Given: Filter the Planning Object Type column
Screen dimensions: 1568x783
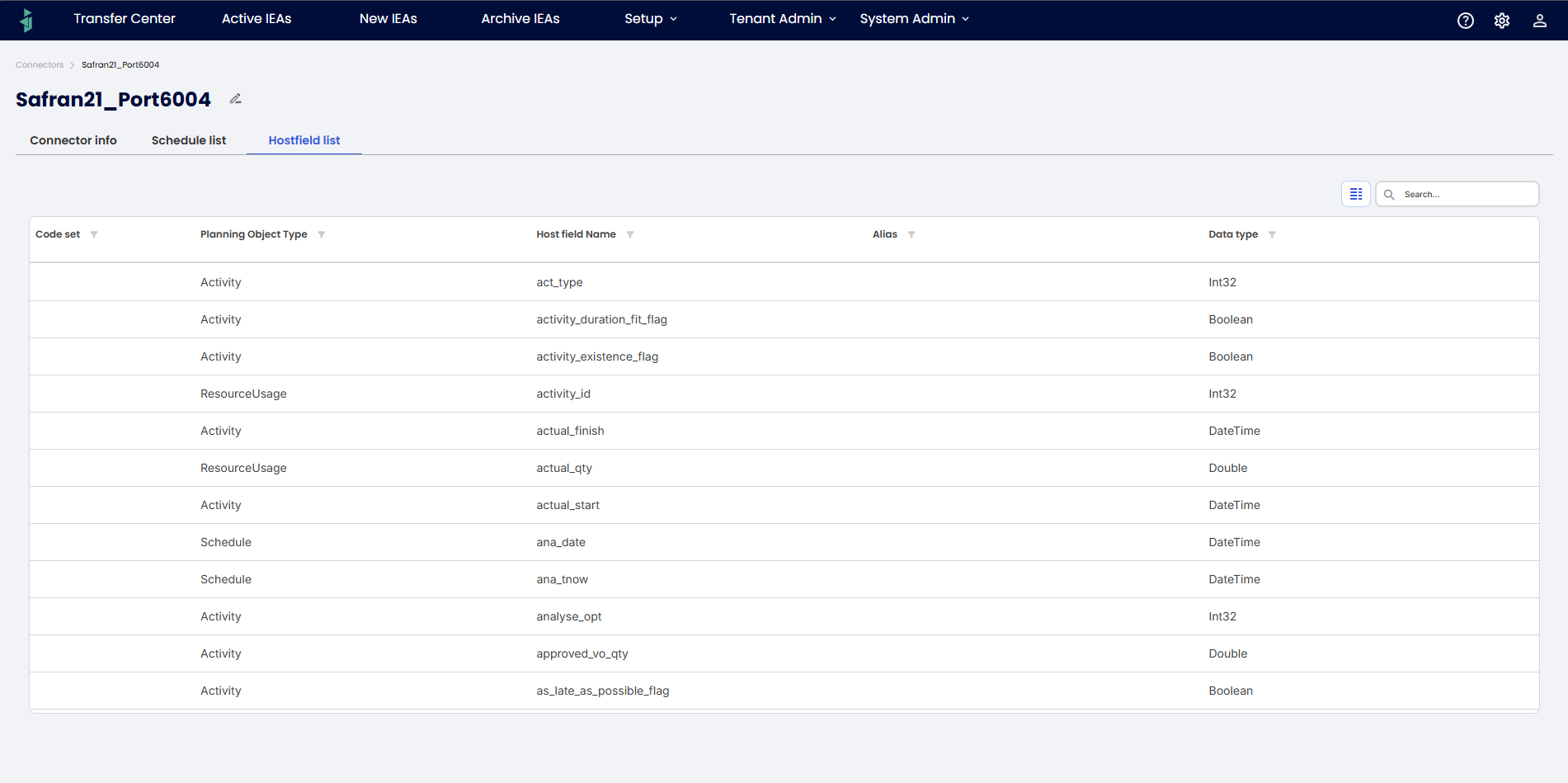Looking at the screenshot, I should point(322,234).
